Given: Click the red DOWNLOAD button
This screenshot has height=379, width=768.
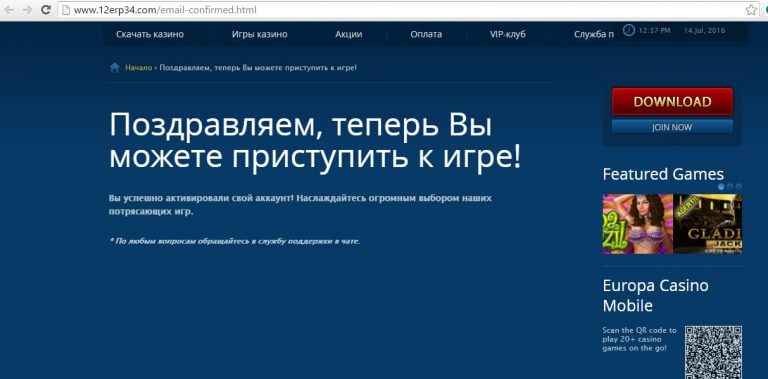Looking at the screenshot, I should (x=672, y=102).
